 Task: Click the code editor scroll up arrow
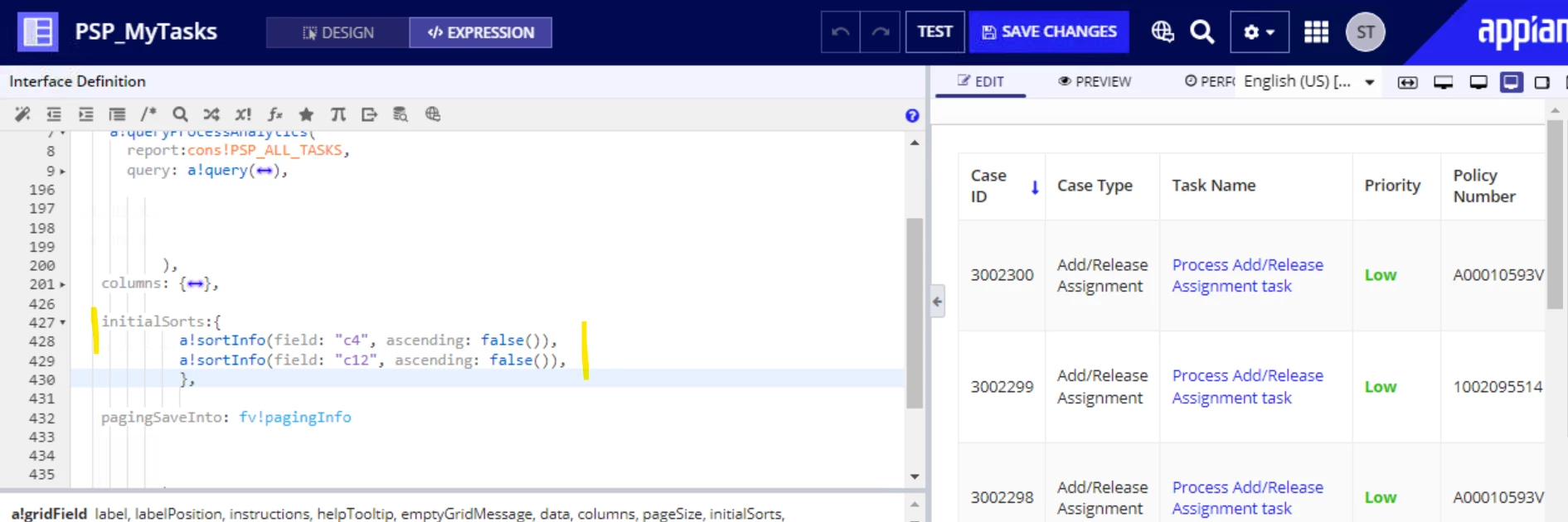915,143
